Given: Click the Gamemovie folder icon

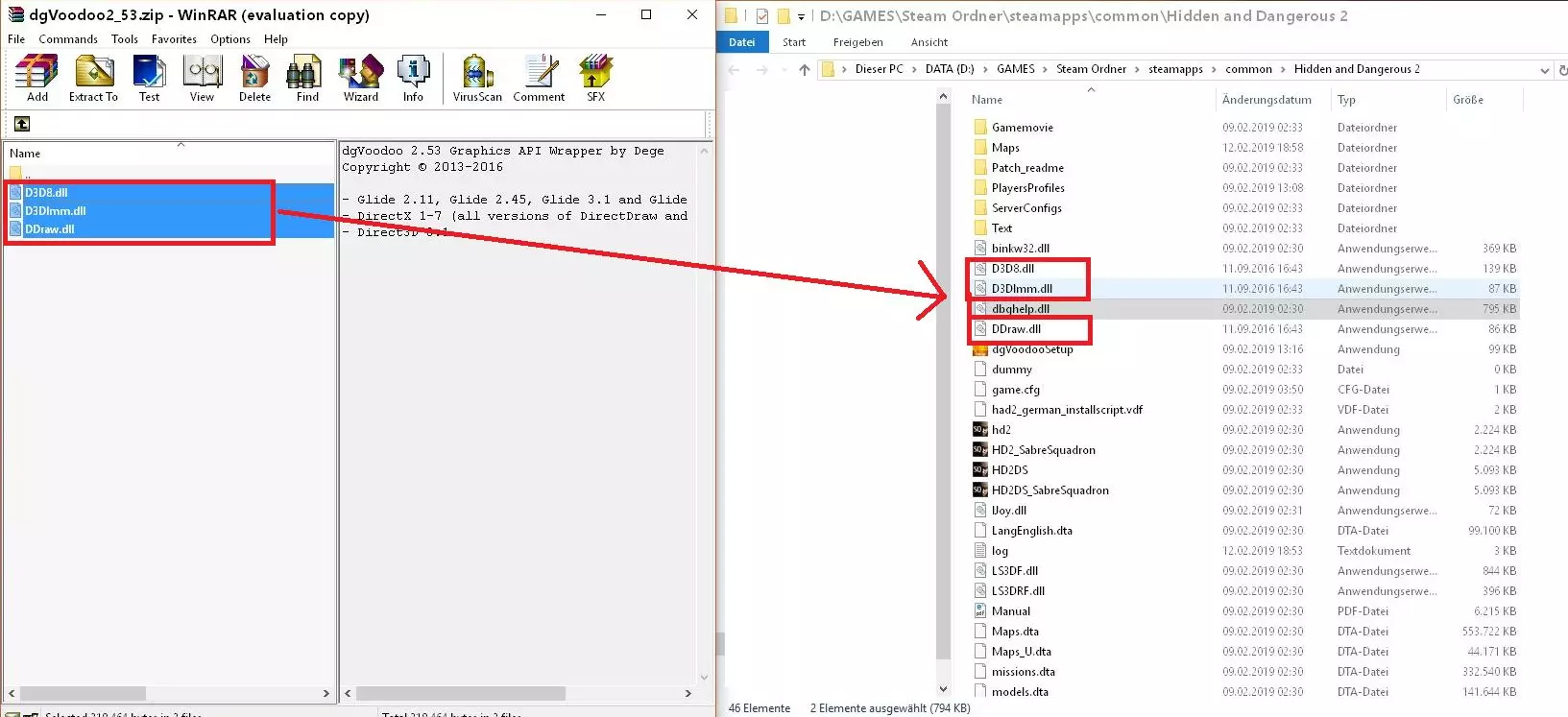Looking at the screenshot, I should click(980, 128).
